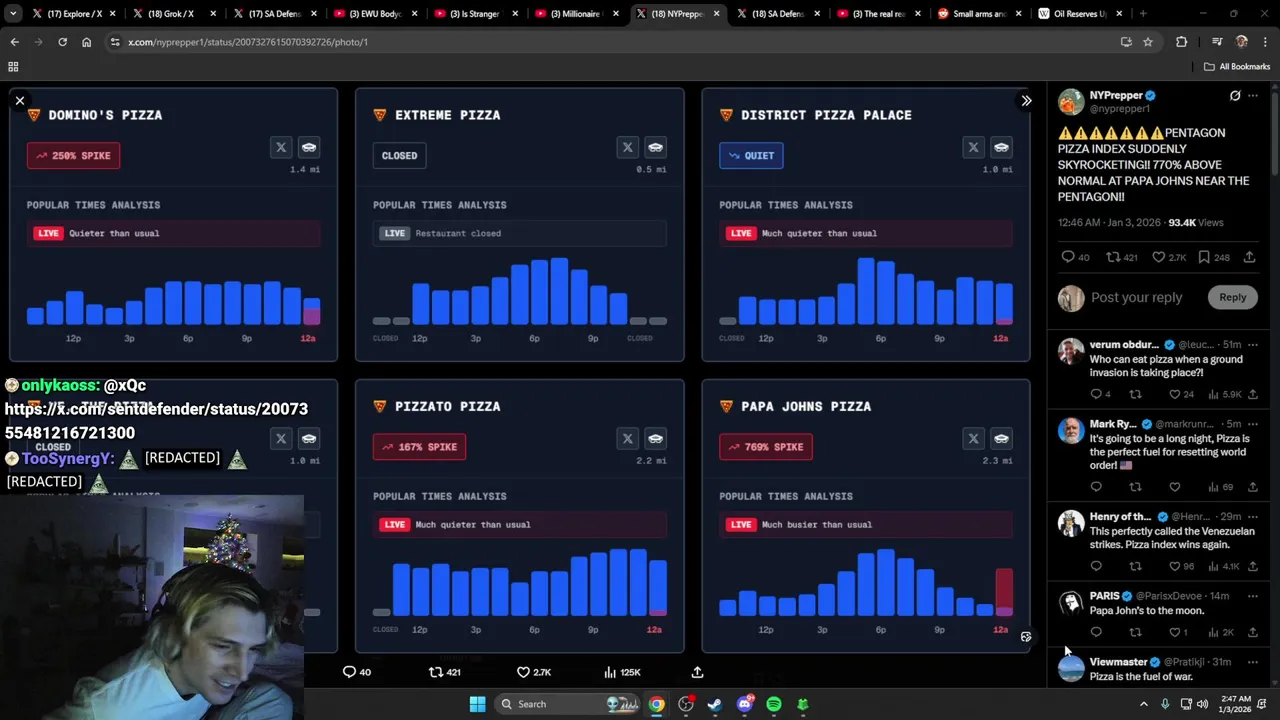Click the browser home icon
1280x720 pixels.
click(86, 42)
